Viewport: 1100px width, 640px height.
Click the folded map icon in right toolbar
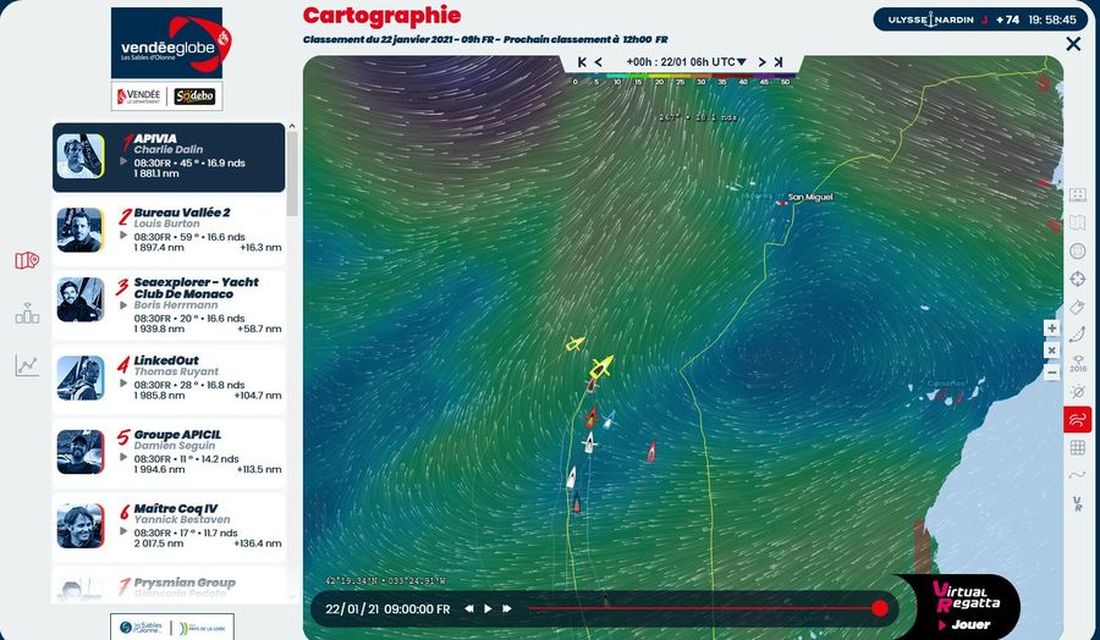1078,223
